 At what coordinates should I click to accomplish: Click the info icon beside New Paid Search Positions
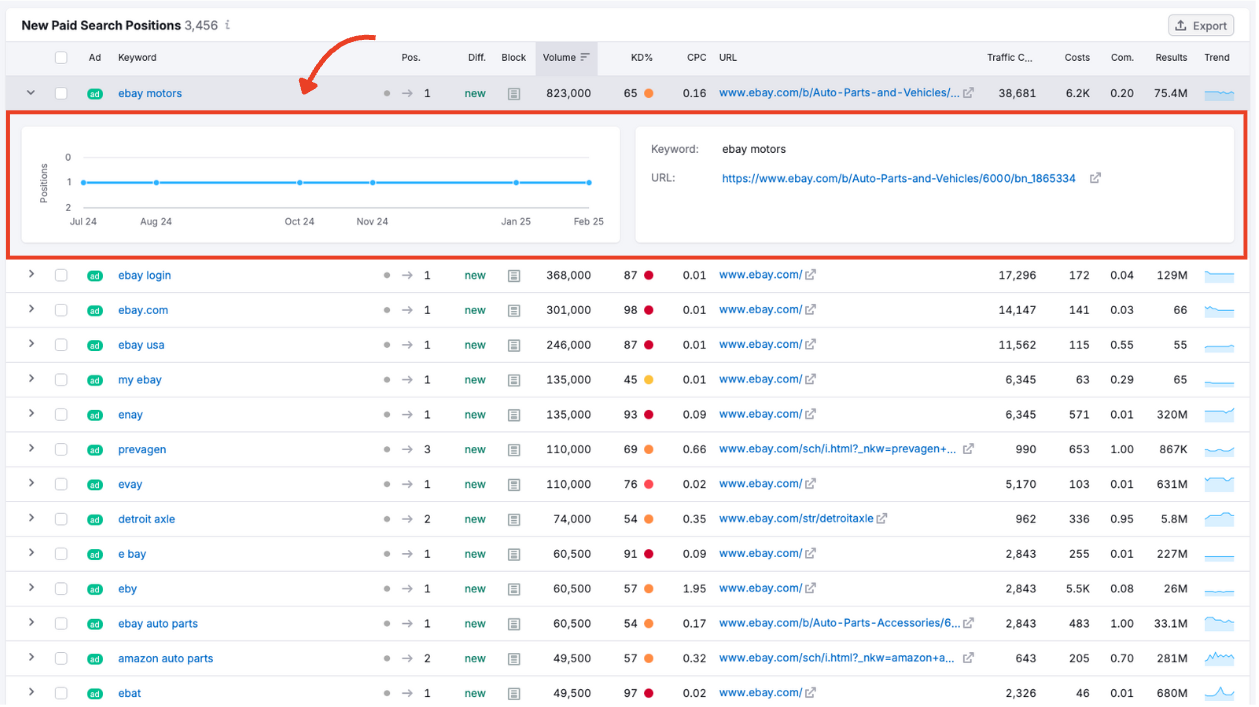coord(227,25)
